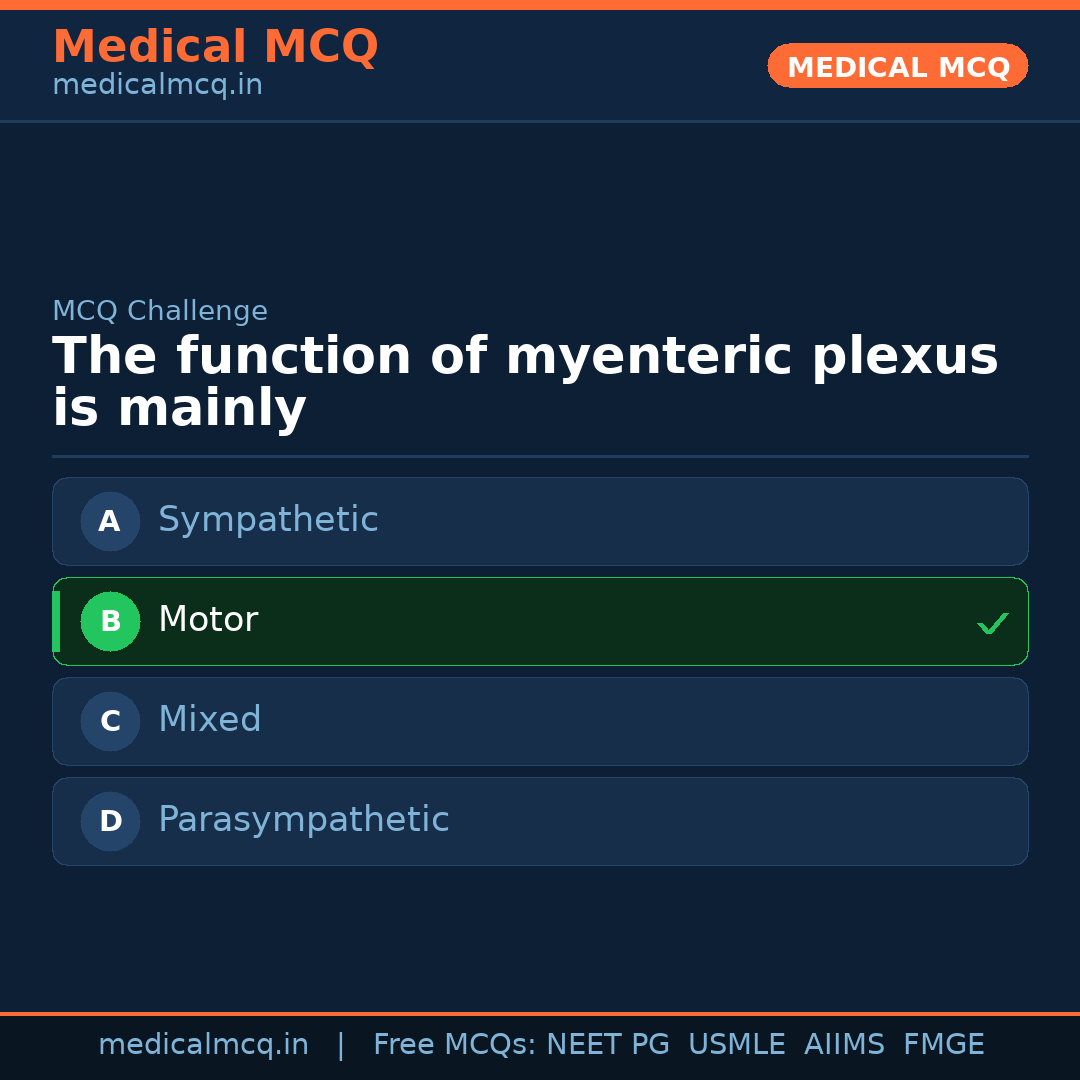Click the green checkmark on Motor

[993, 623]
